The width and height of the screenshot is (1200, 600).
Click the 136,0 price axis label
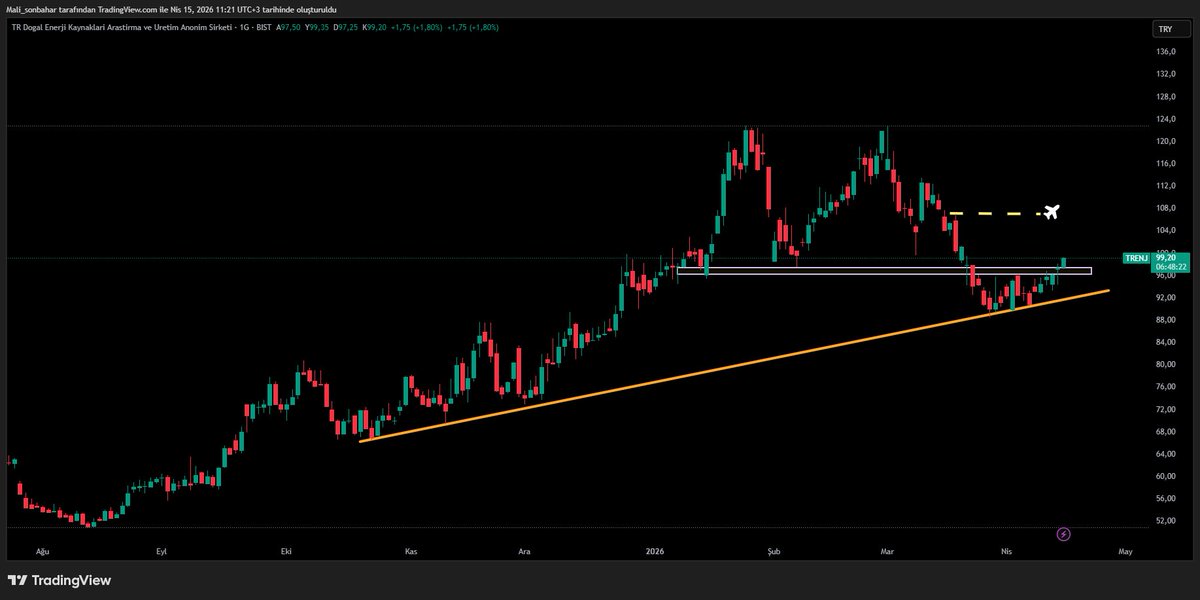tap(1165, 51)
